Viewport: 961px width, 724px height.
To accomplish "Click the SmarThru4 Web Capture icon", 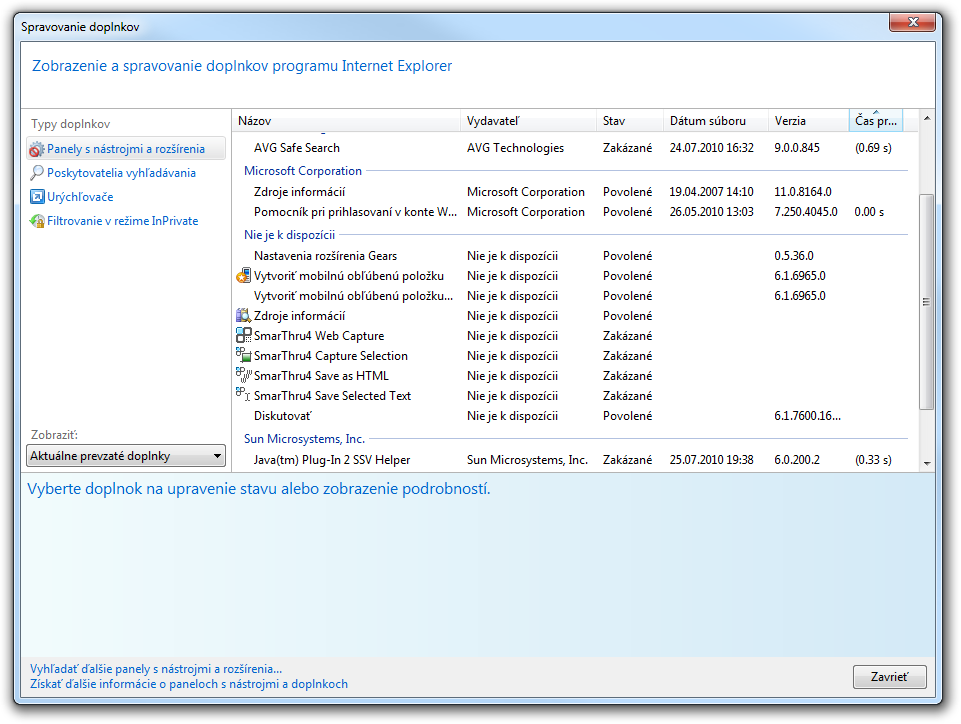I will pos(243,336).
